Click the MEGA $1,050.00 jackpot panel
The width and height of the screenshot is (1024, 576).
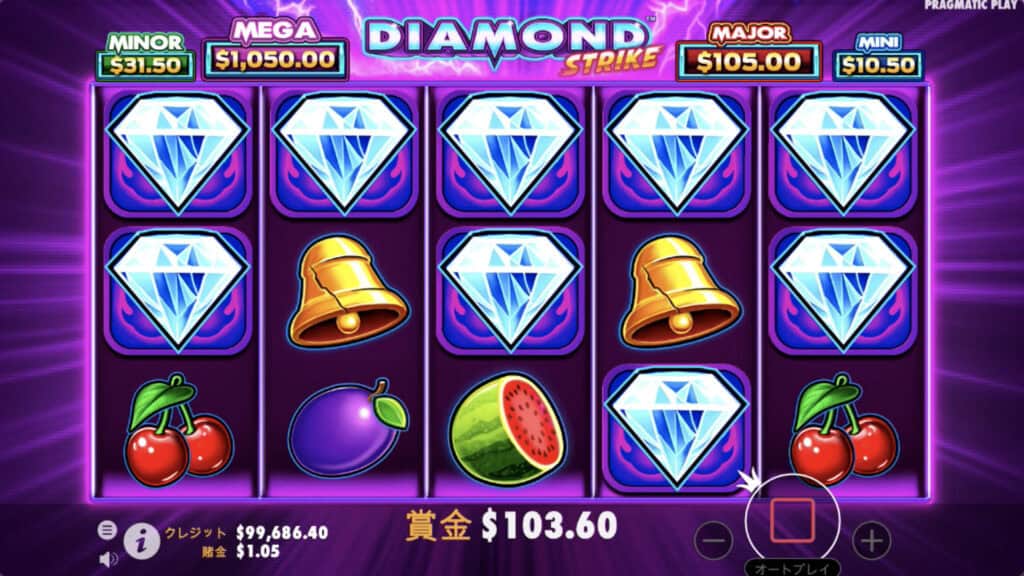coord(275,50)
